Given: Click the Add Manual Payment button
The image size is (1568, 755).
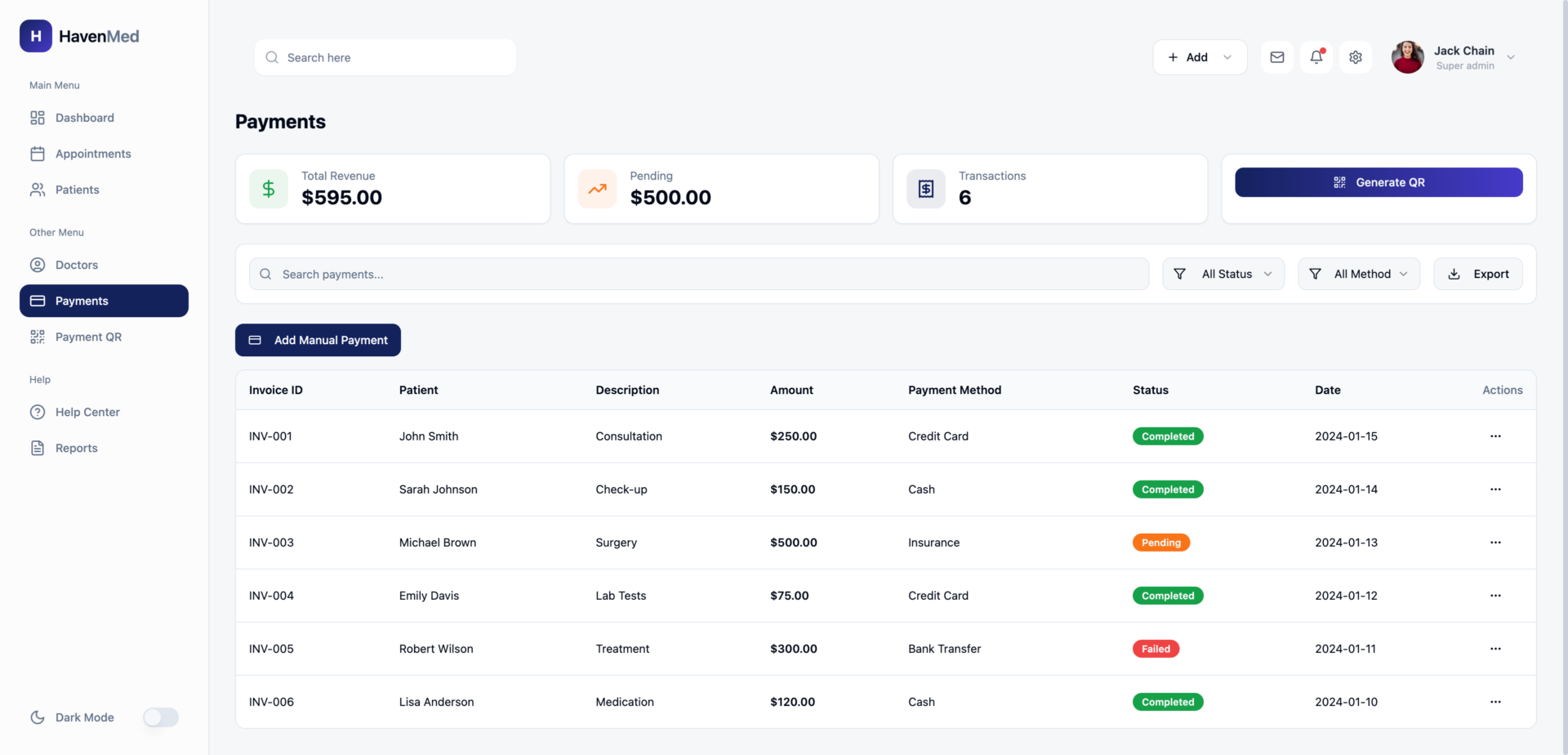Looking at the screenshot, I should tap(318, 340).
